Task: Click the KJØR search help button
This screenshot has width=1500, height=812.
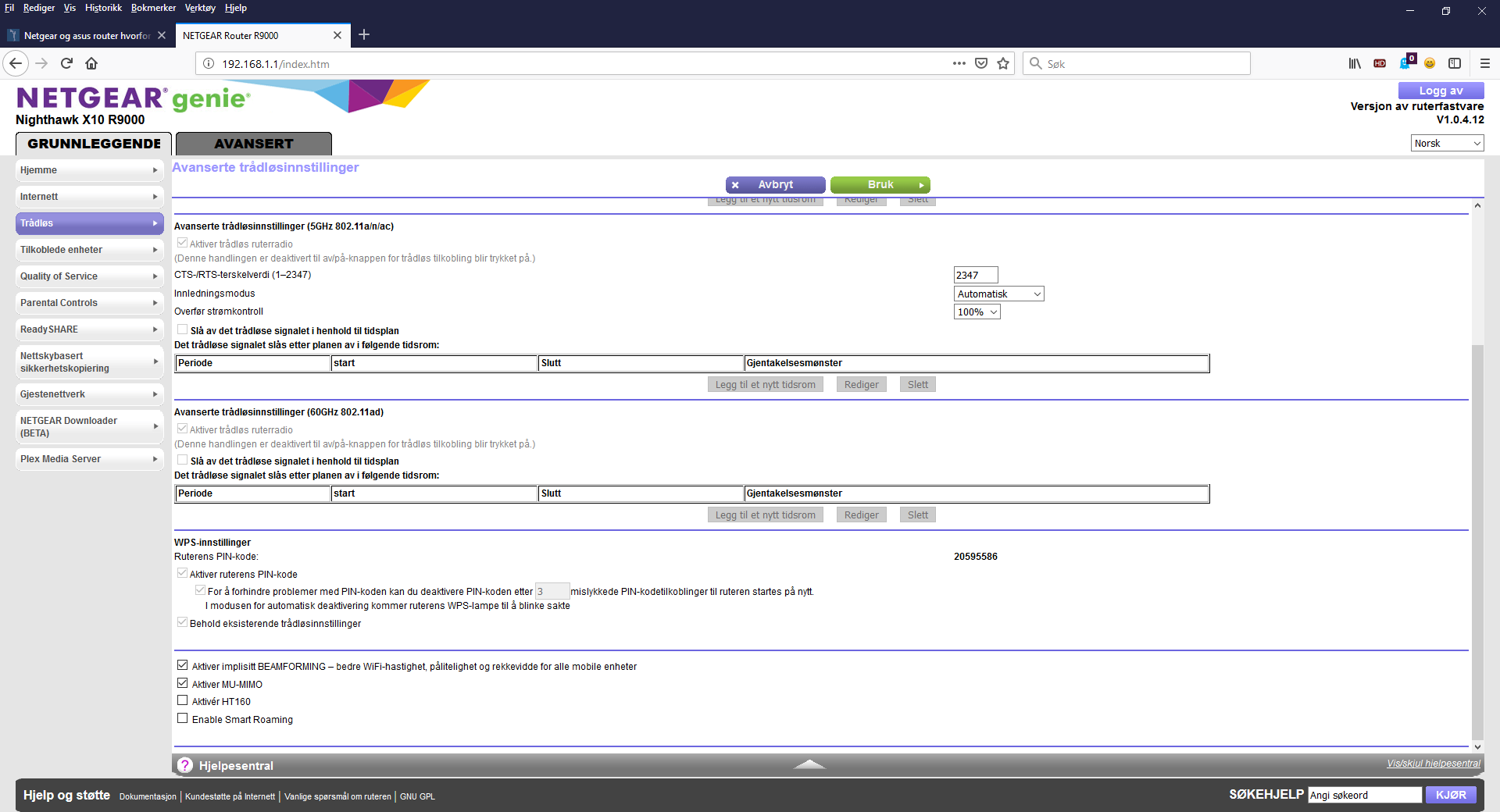Action: click(x=1451, y=795)
